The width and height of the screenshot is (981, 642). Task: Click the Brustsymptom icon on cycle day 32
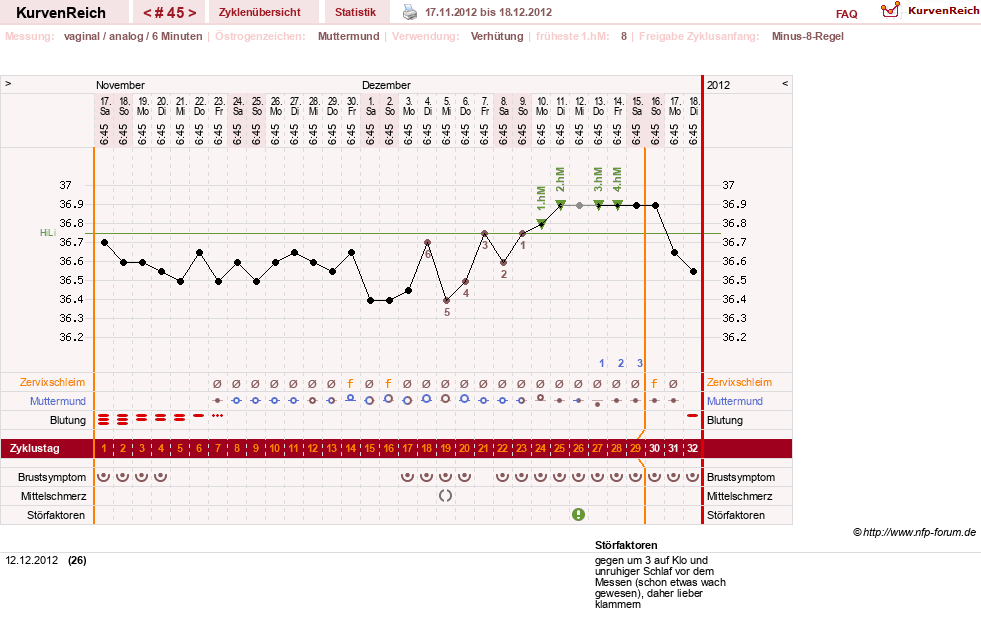coord(693,477)
